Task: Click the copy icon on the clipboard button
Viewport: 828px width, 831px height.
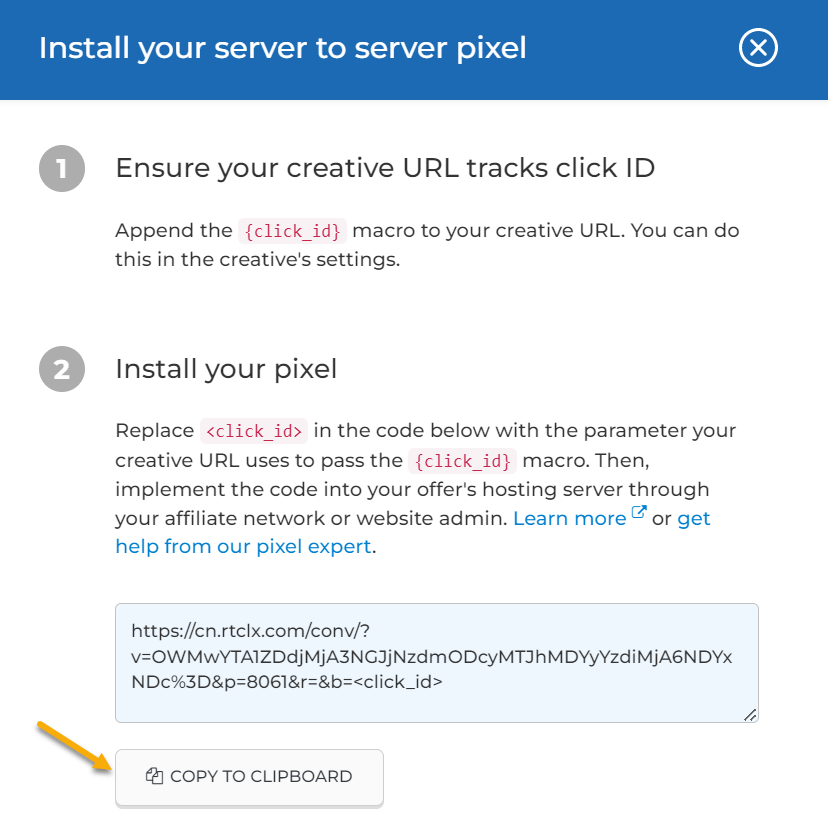Action: pyautogui.click(x=154, y=776)
